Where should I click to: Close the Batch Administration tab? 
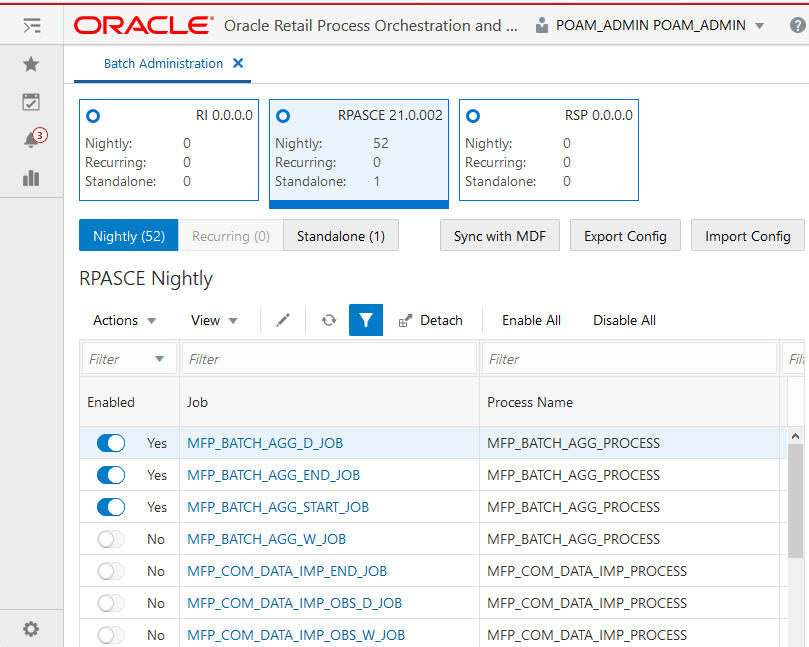(x=238, y=63)
